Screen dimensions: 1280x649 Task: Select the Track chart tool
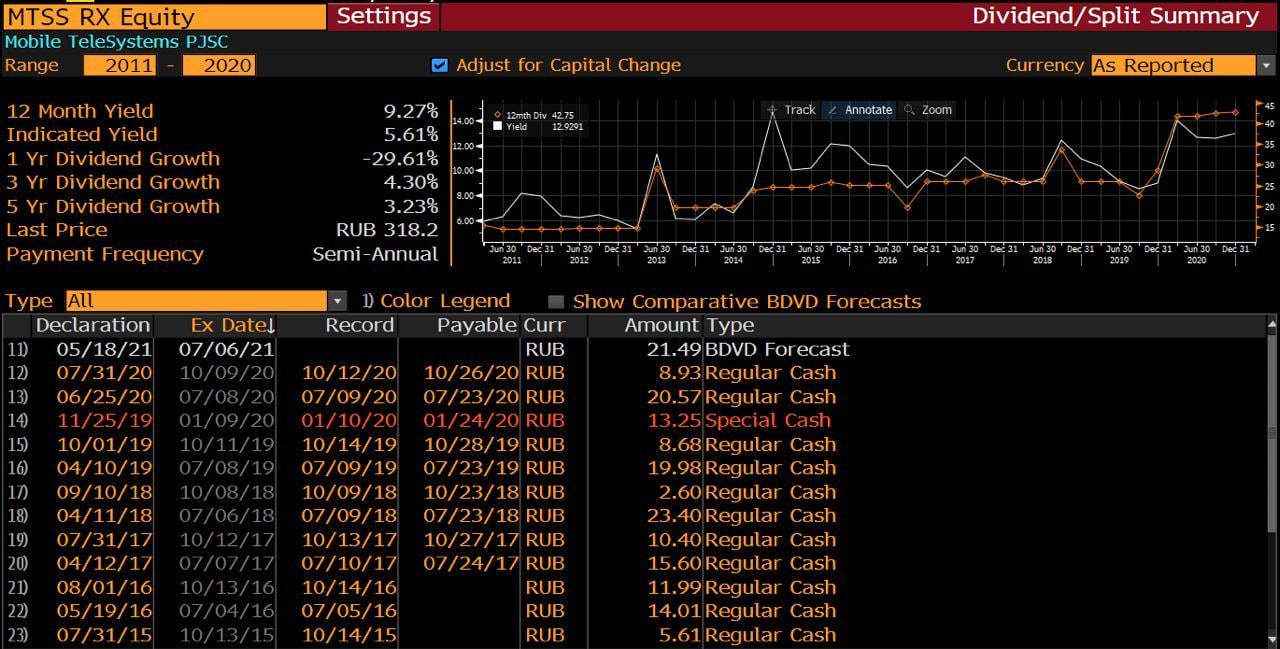[x=792, y=110]
